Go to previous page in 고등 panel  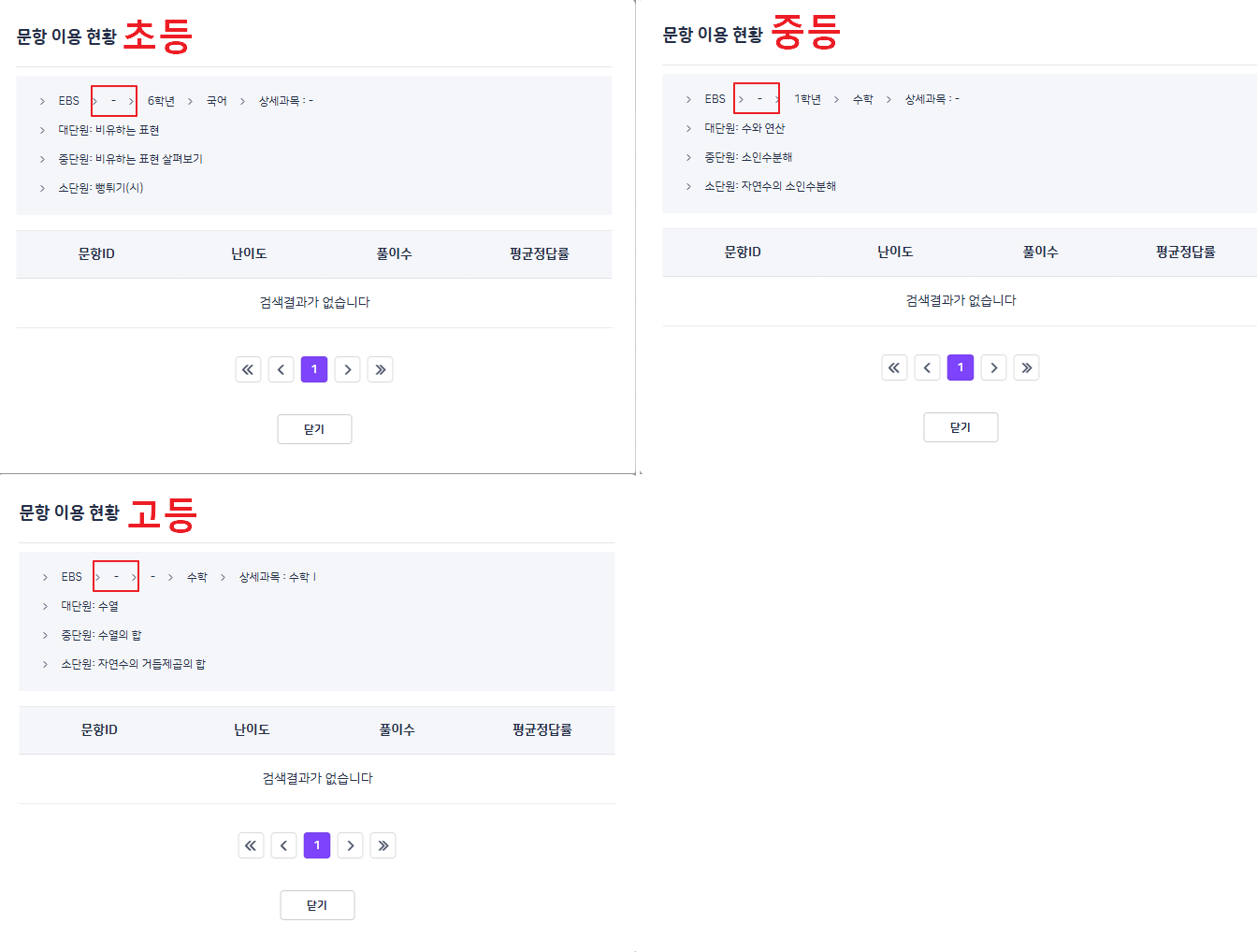tap(283, 845)
